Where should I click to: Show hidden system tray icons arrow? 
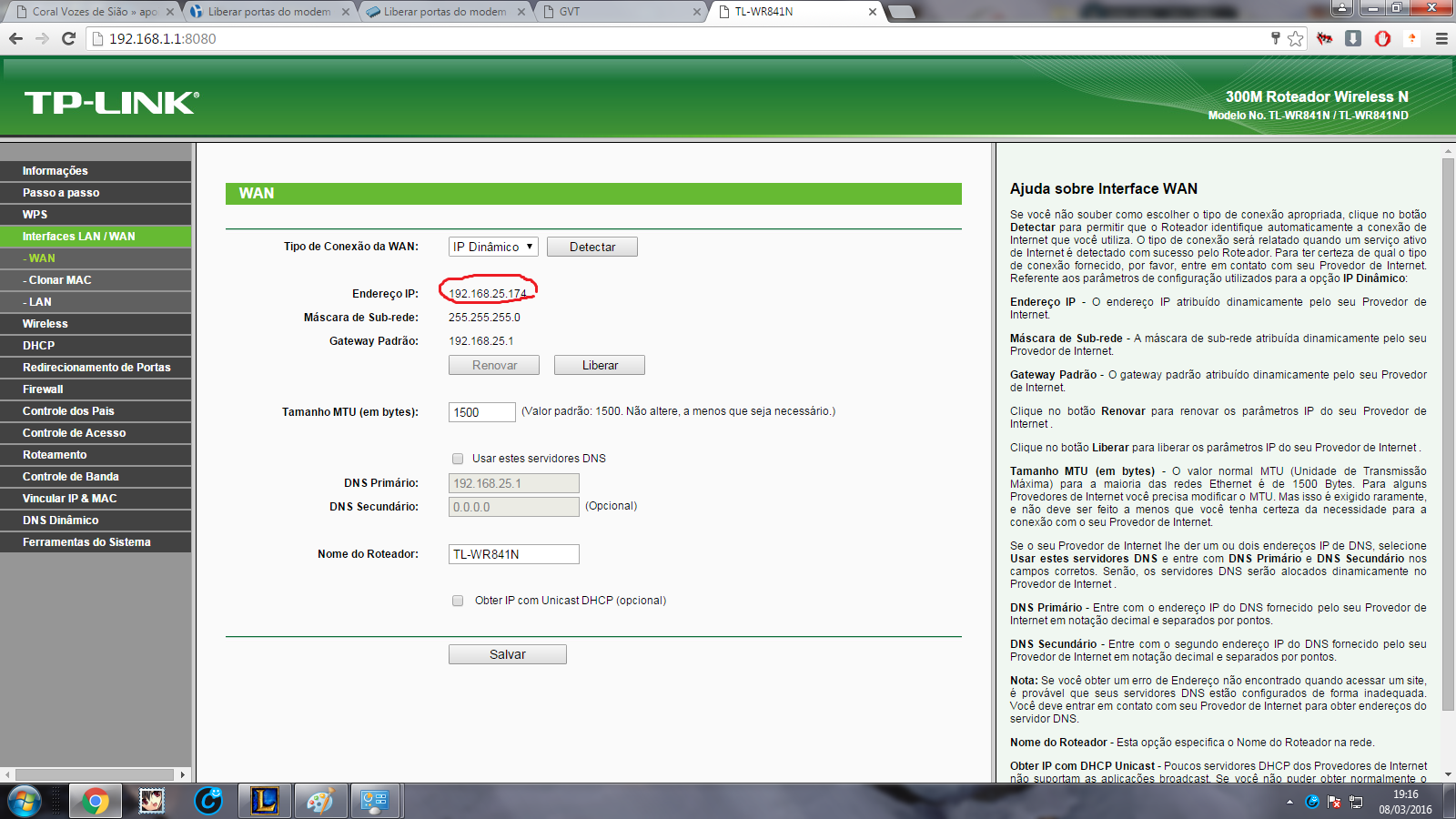coord(1289,803)
